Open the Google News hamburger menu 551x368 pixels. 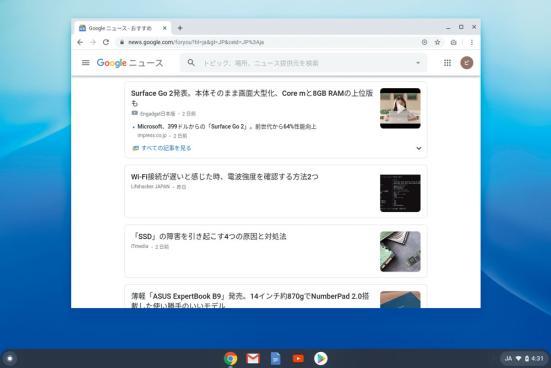[x=85, y=63]
